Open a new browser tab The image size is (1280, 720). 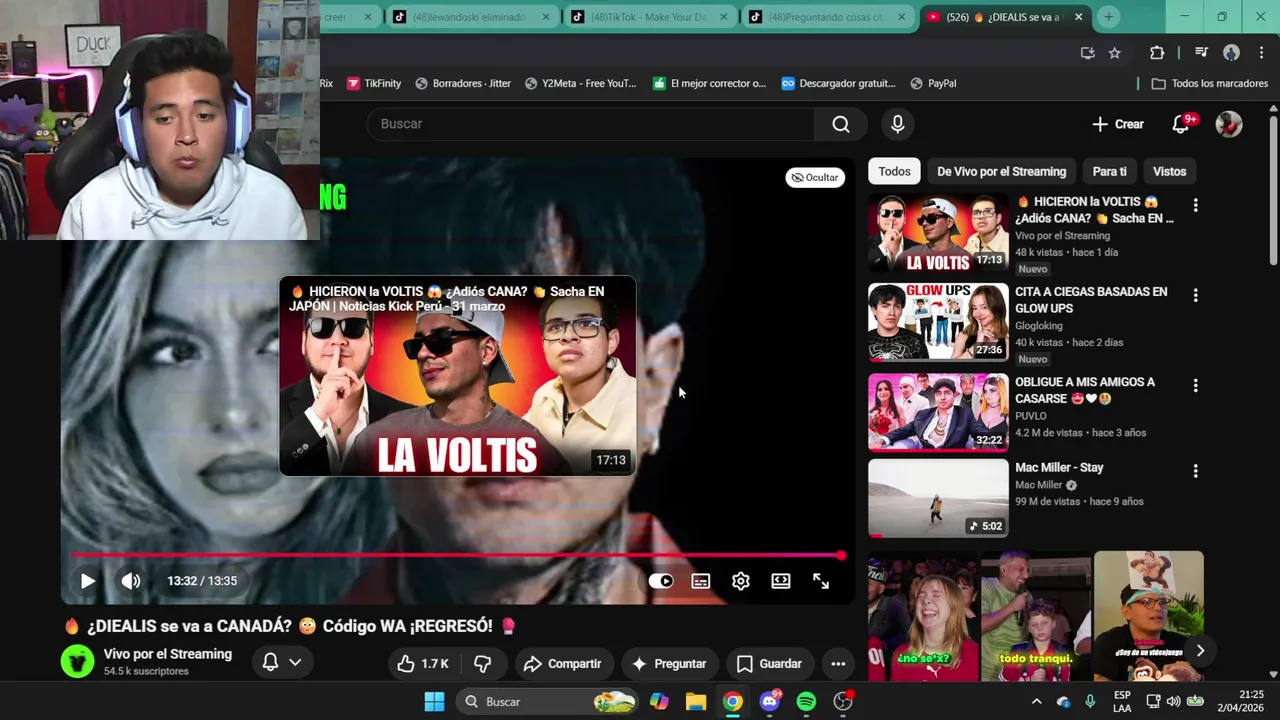click(1108, 17)
